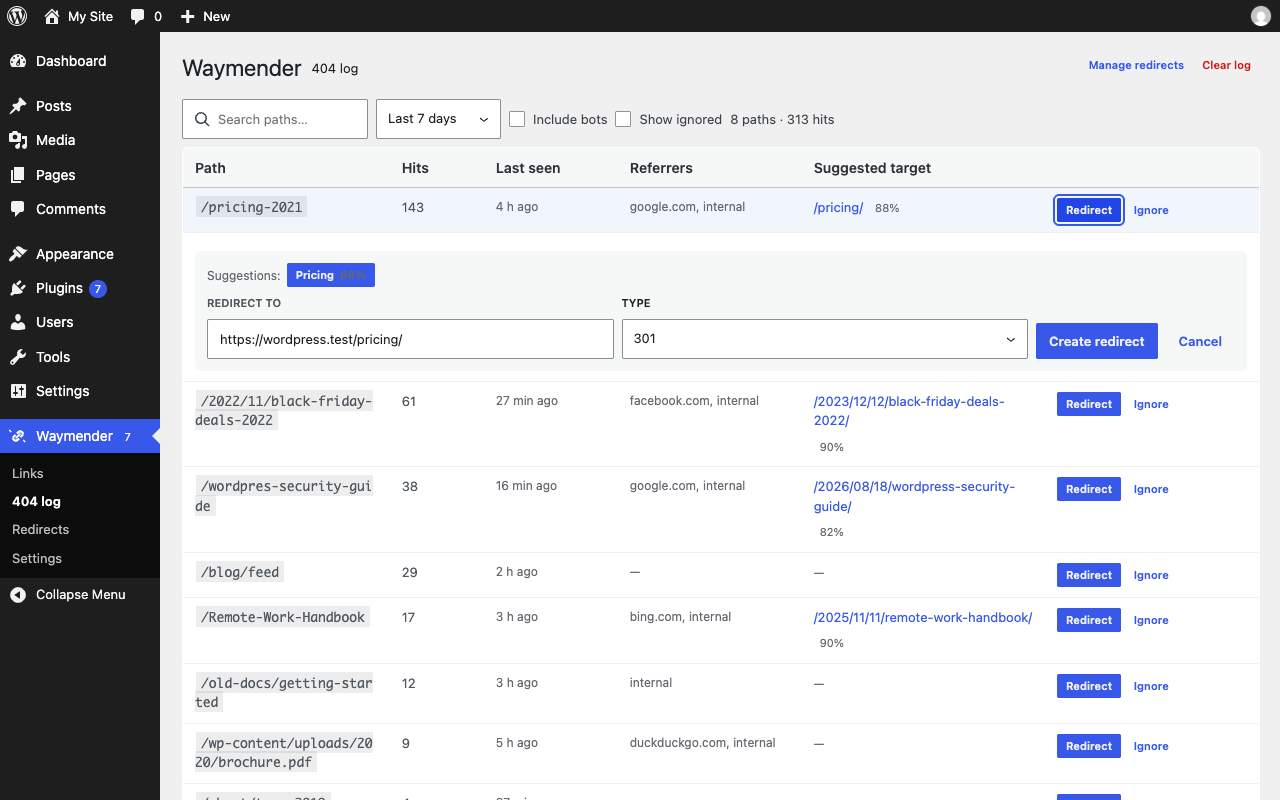Click the Posts pin icon
Viewport: 1280px width, 800px height.
[18, 106]
